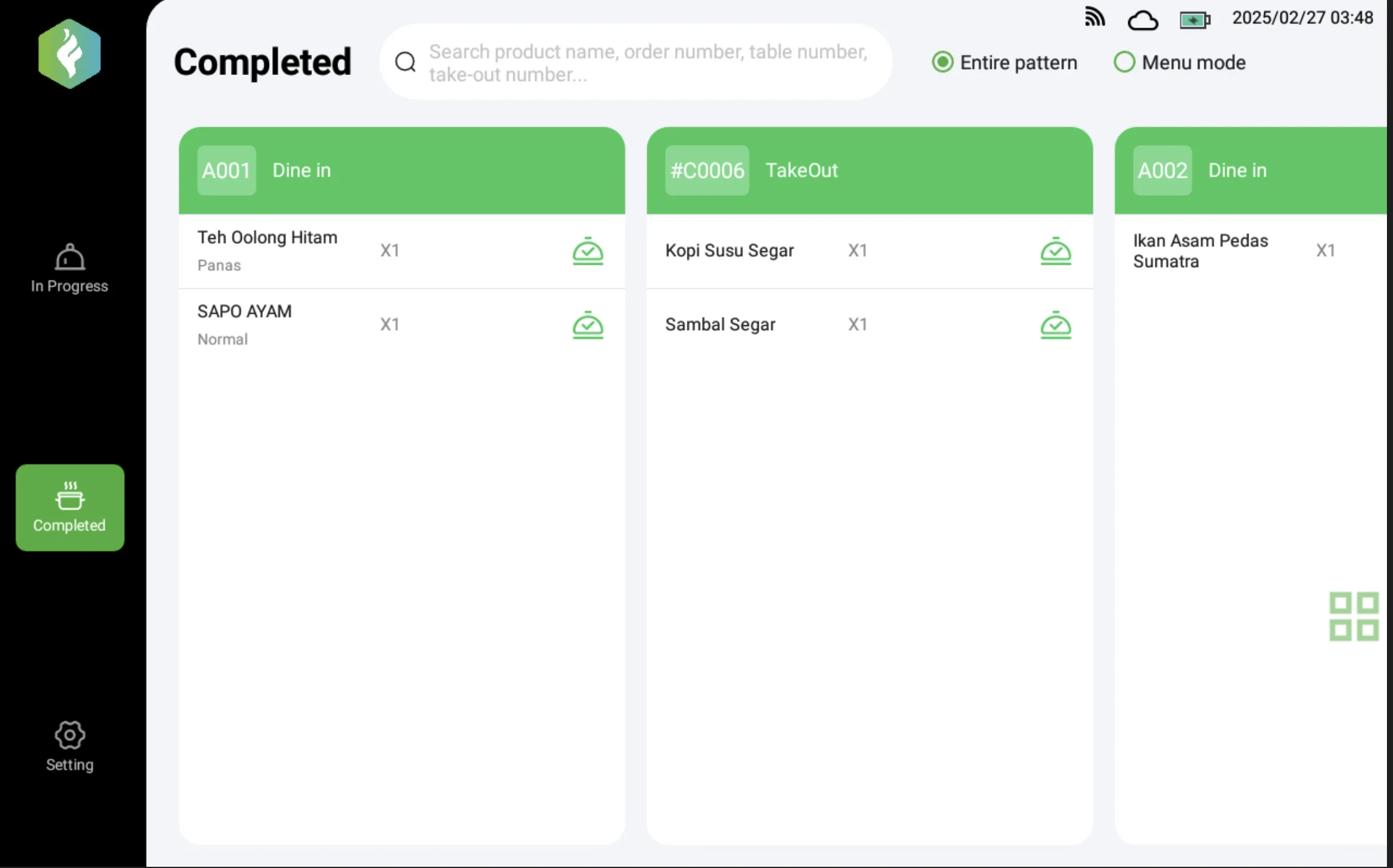Click serving bell icon for Sambal Segar
The width and height of the screenshot is (1393, 868).
click(x=1056, y=325)
